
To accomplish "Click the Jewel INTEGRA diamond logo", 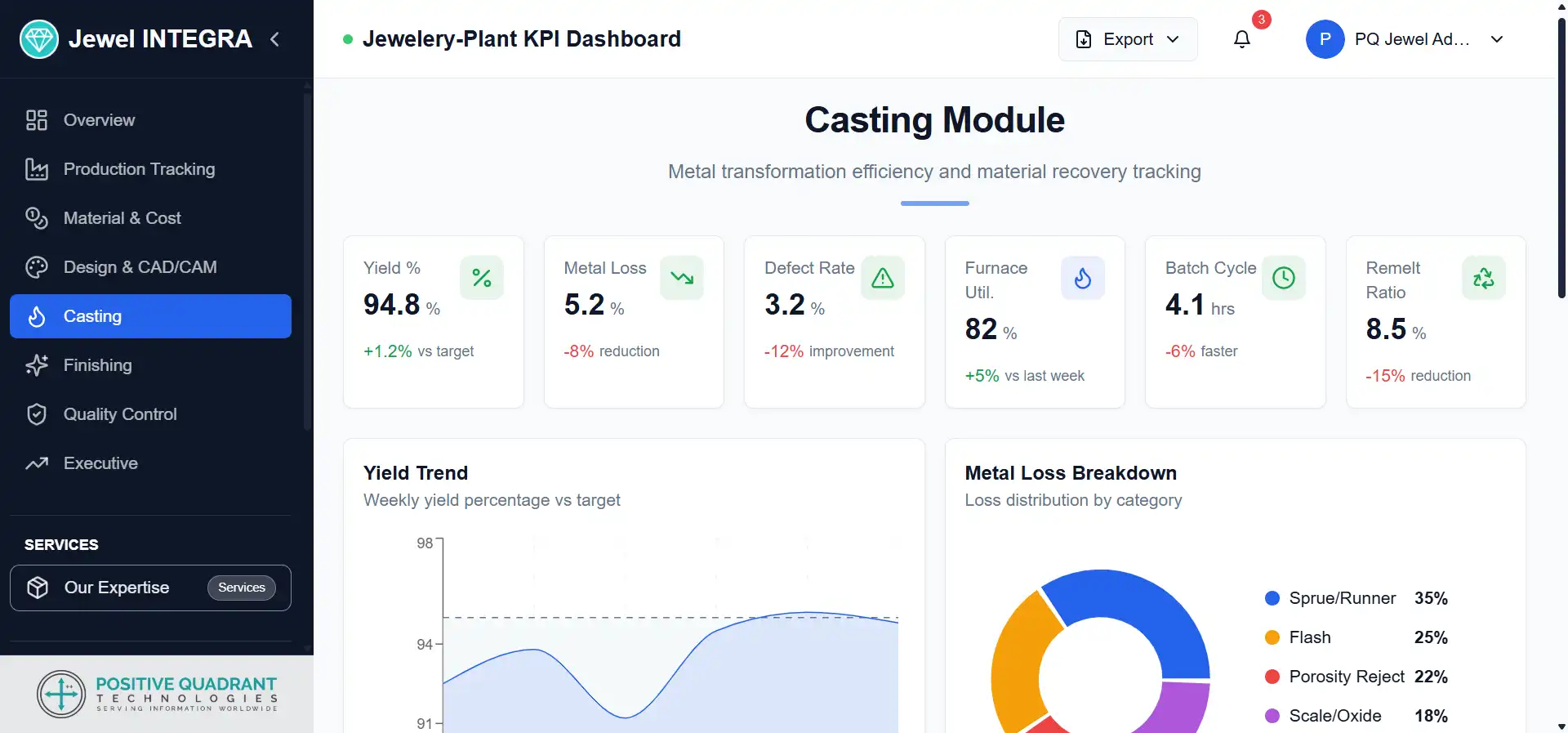I will click(x=38, y=39).
